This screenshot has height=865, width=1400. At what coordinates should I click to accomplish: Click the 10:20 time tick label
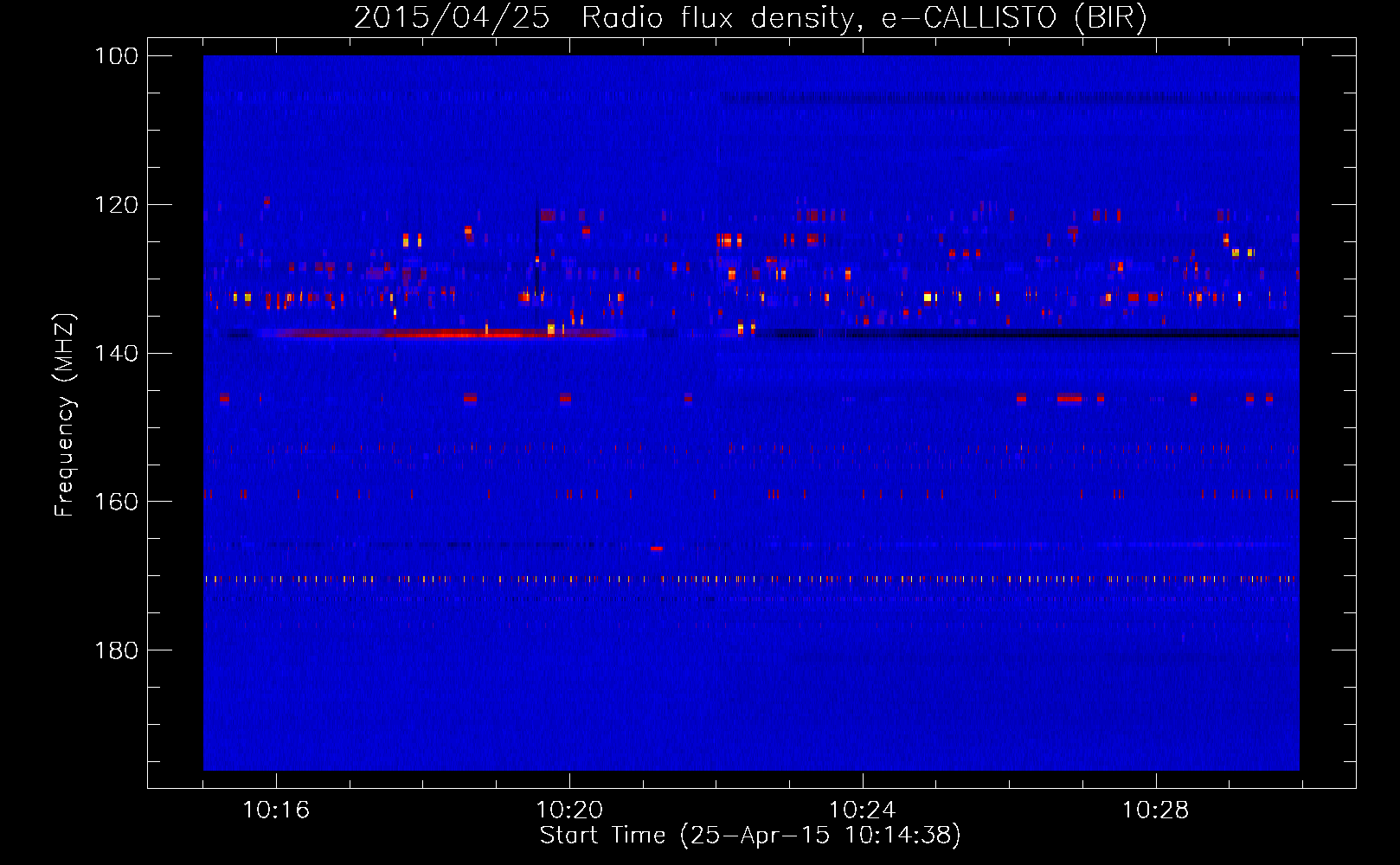click(569, 811)
